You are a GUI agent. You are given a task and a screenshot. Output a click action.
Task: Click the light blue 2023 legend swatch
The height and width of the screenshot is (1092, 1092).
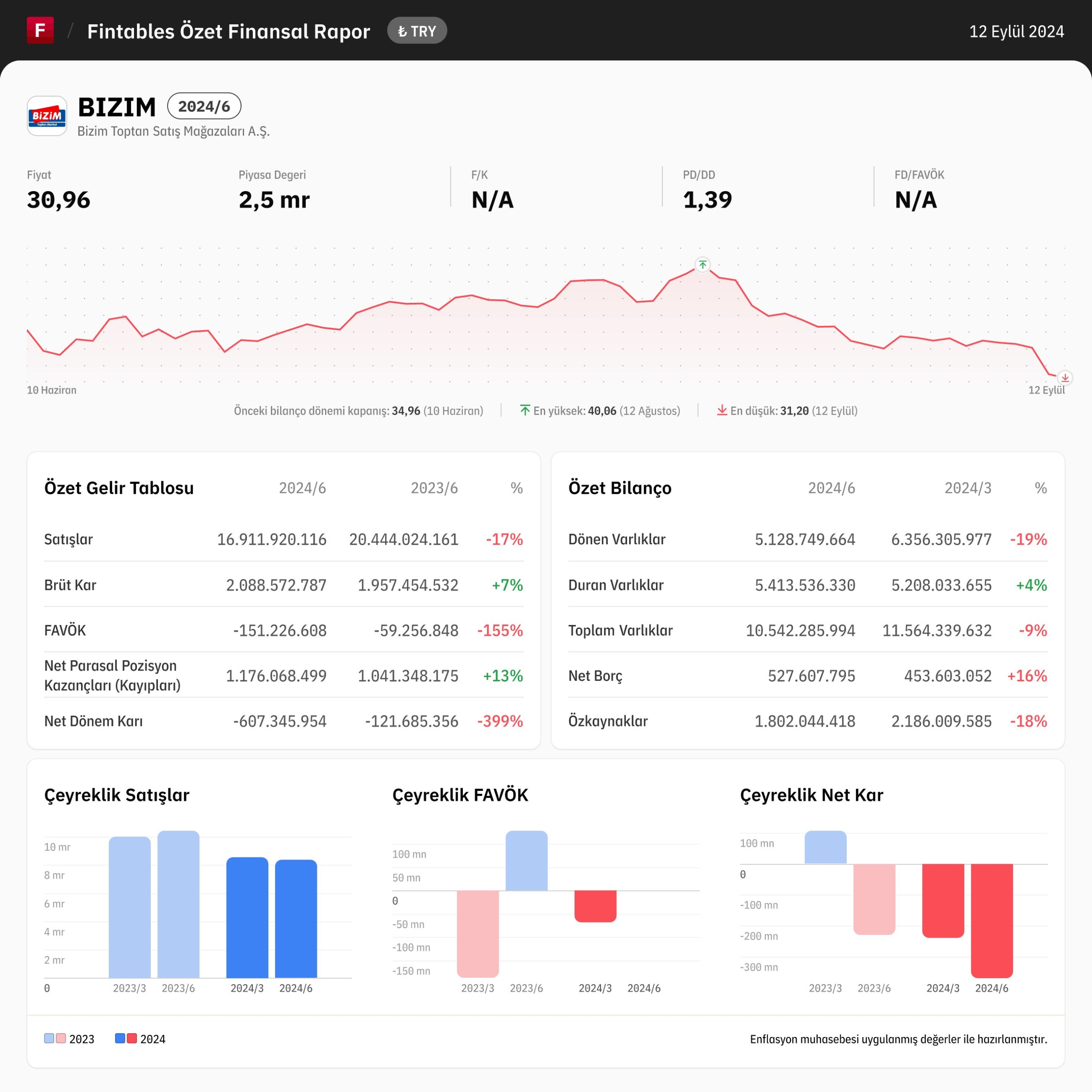click(49, 1038)
